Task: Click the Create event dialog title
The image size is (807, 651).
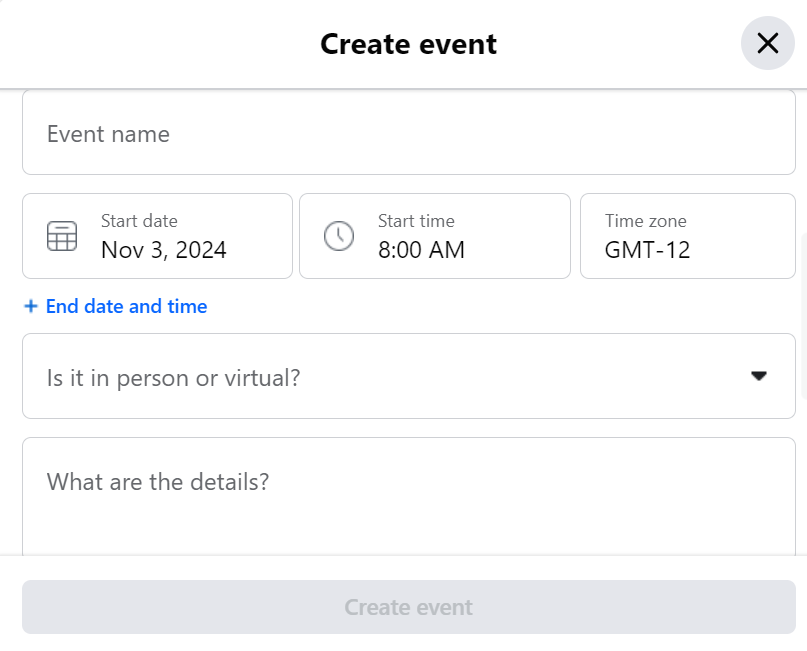Action: (409, 44)
